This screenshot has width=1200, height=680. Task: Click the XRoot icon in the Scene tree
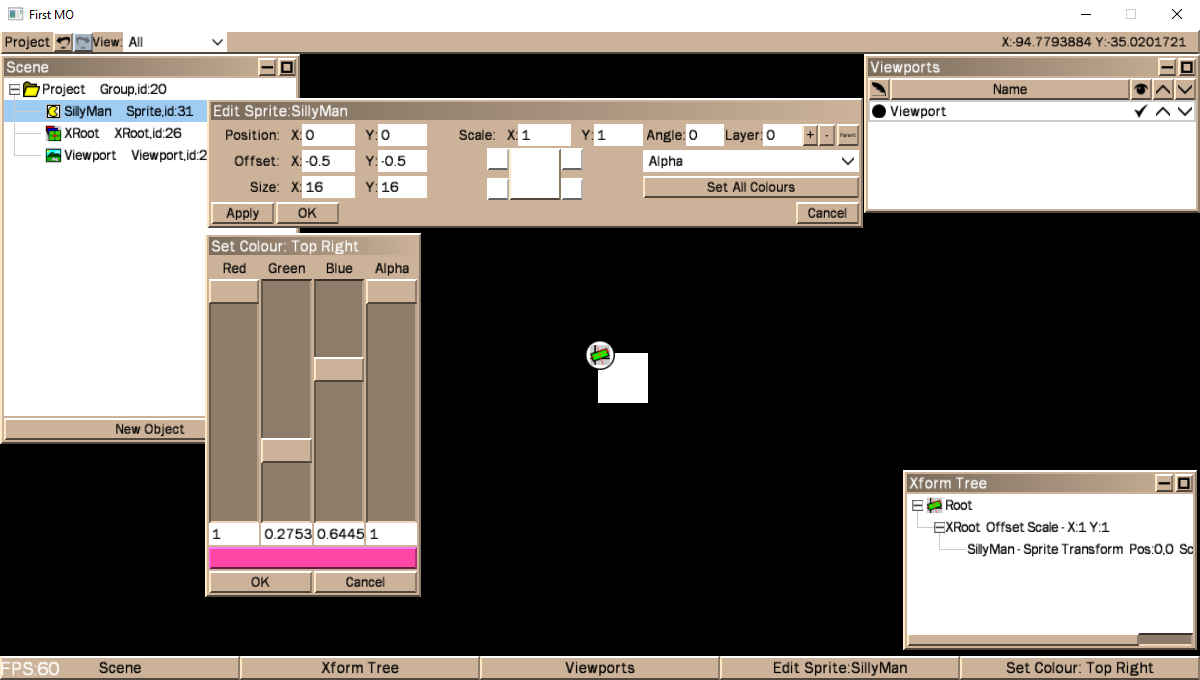coord(54,133)
